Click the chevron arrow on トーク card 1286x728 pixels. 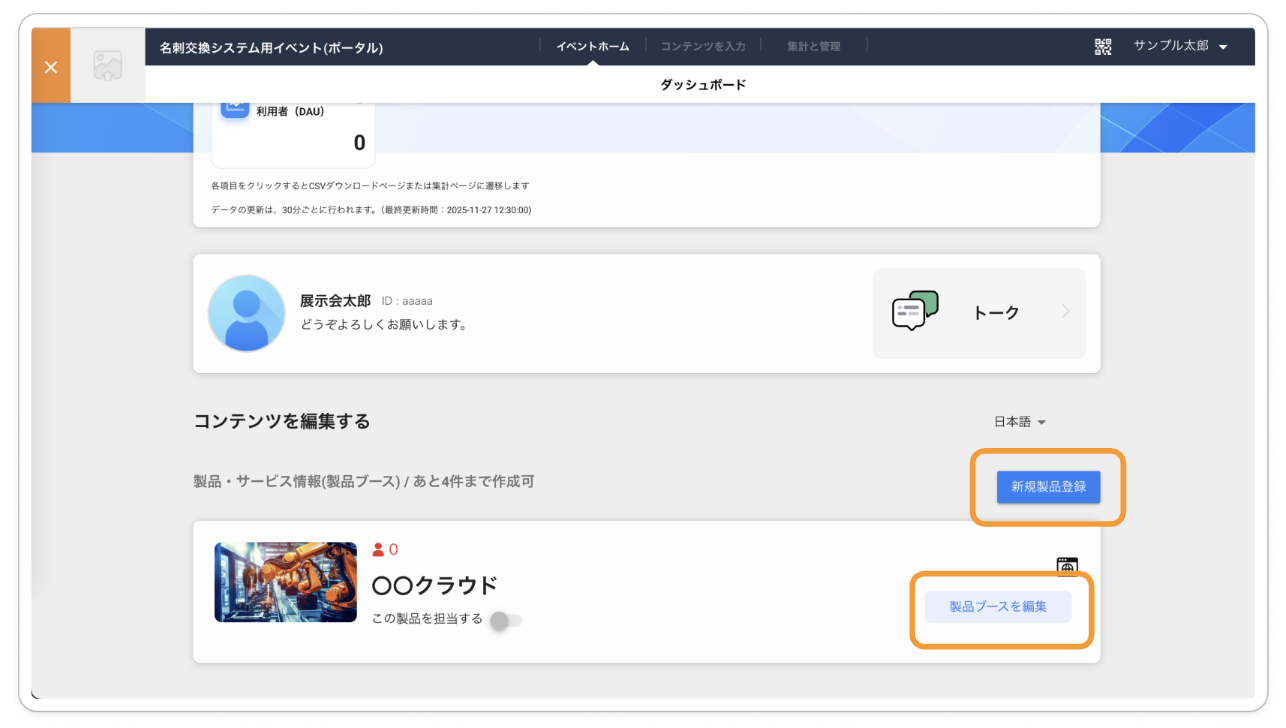pyautogui.click(x=1066, y=312)
